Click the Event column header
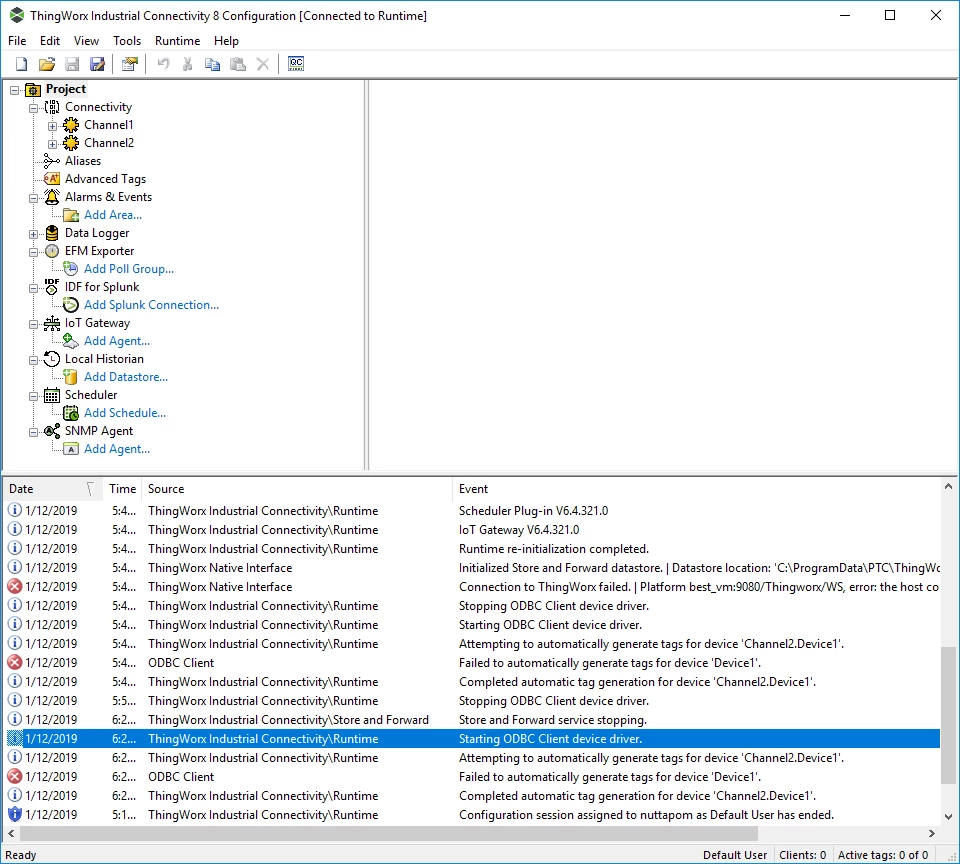This screenshot has height=864, width=960. pos(696,489)
